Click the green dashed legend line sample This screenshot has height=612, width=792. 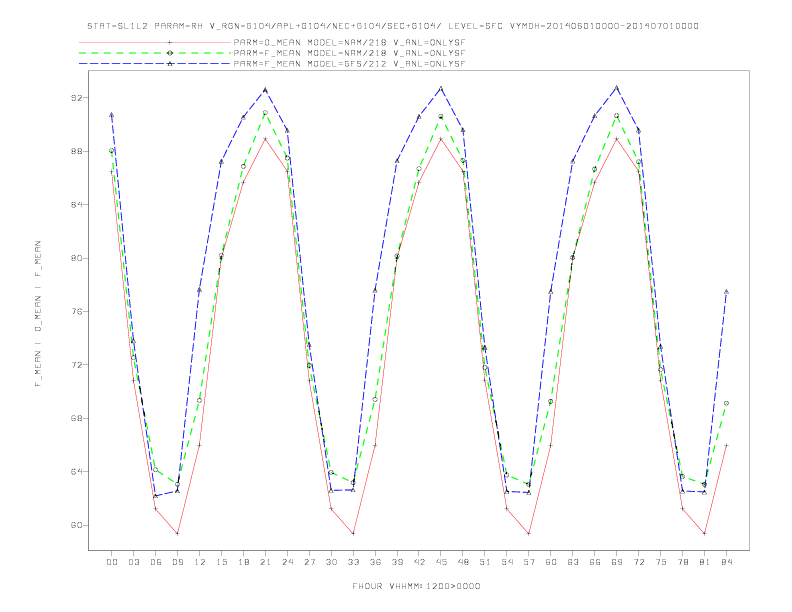click(x=155, y=53)
